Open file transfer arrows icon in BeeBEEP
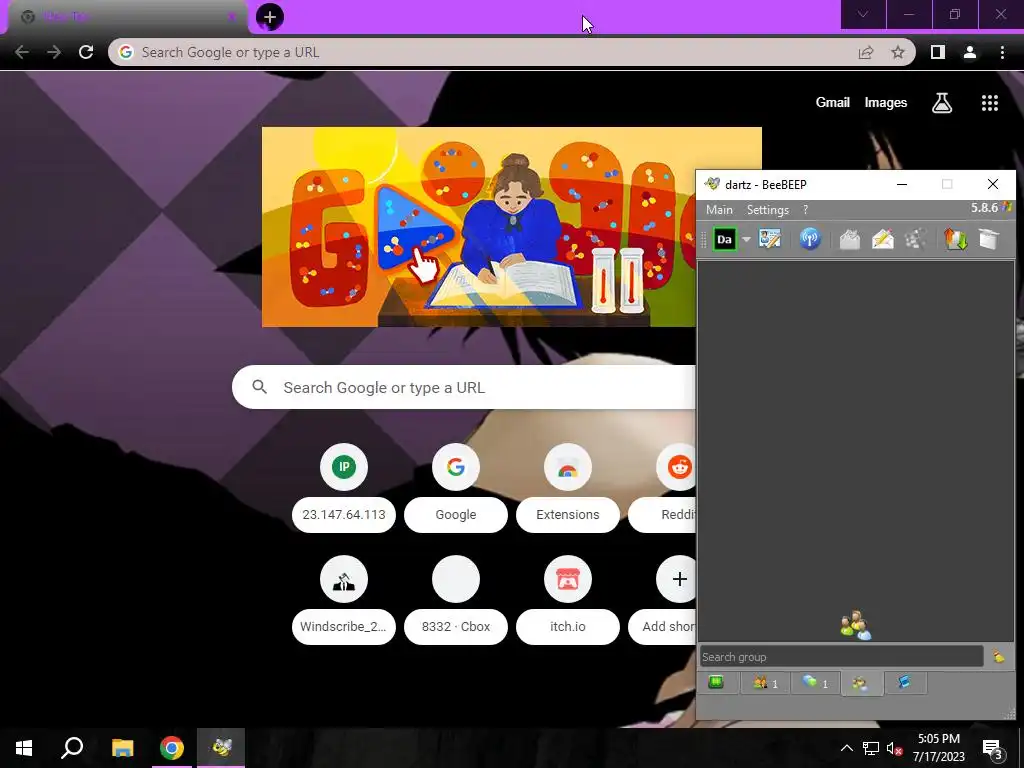Viewport: 1024px width, 768px height. (955, 239)
